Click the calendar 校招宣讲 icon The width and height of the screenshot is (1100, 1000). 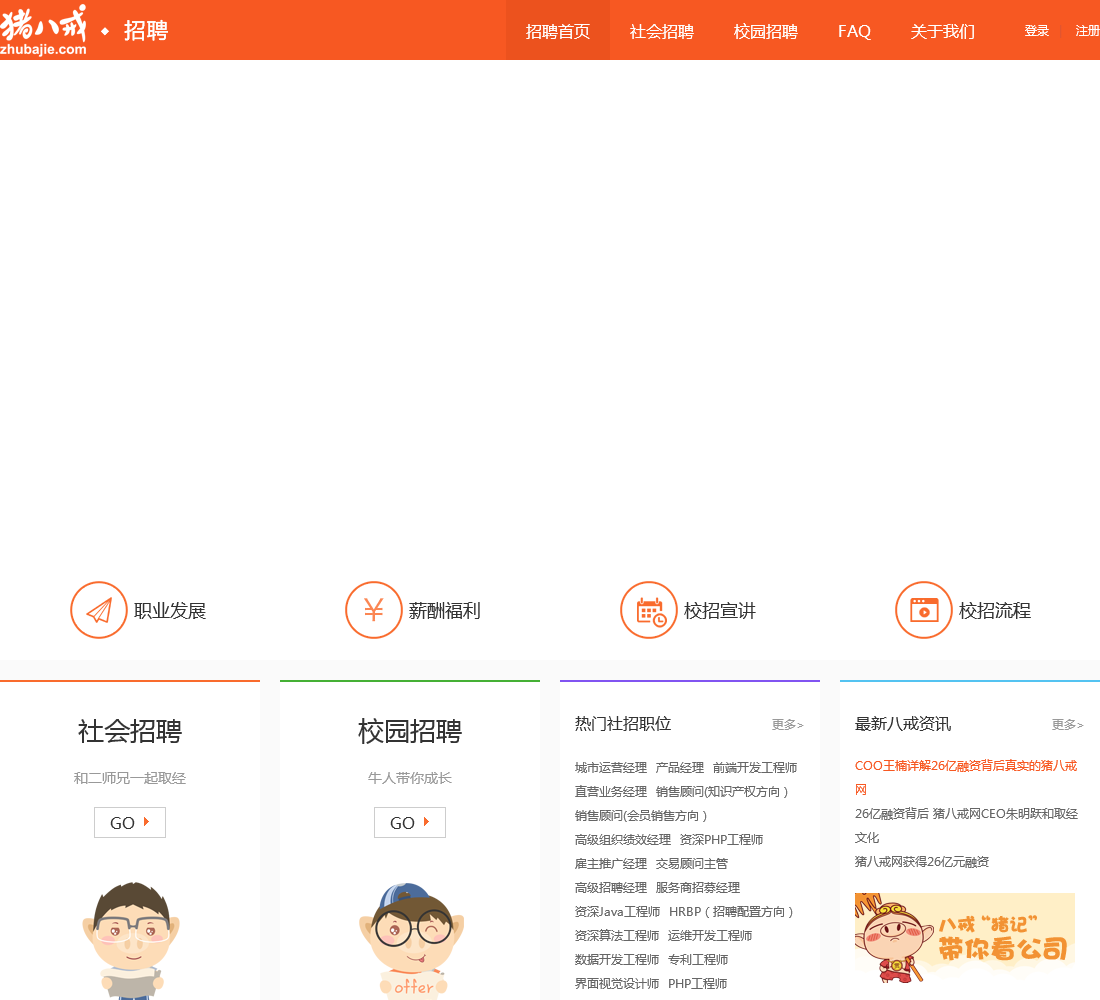pos(648,610)
